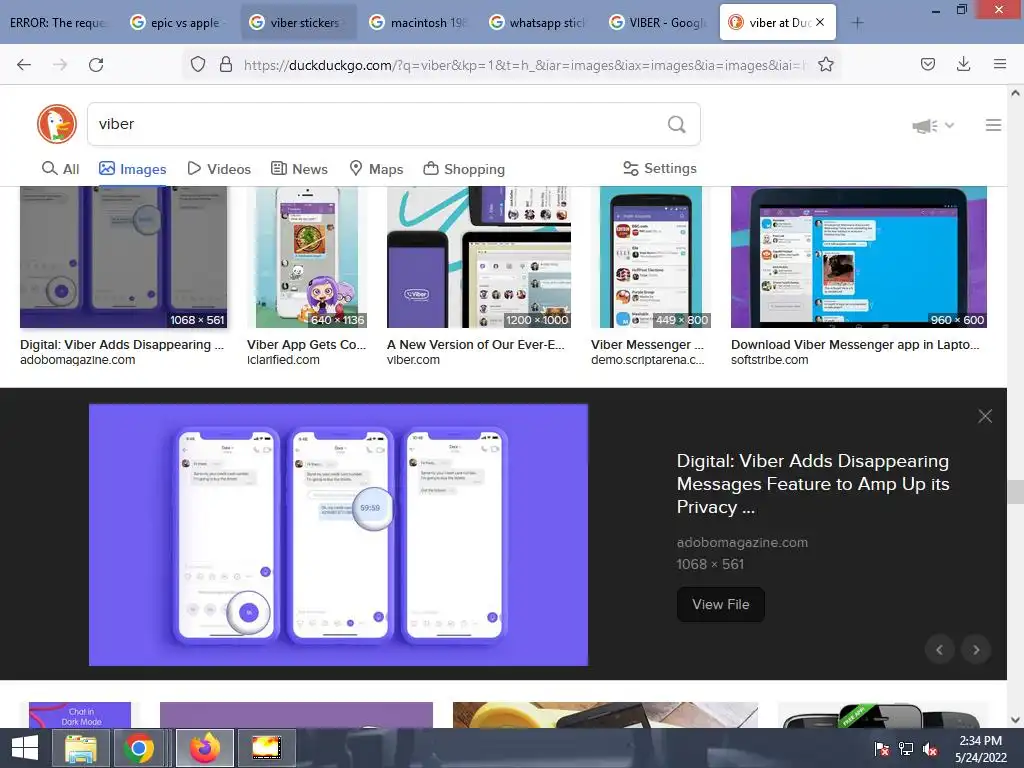Select the 960 × 600 Viber tablet thumbnail
Screen dimensions: 1024x768
coord(859,257)
